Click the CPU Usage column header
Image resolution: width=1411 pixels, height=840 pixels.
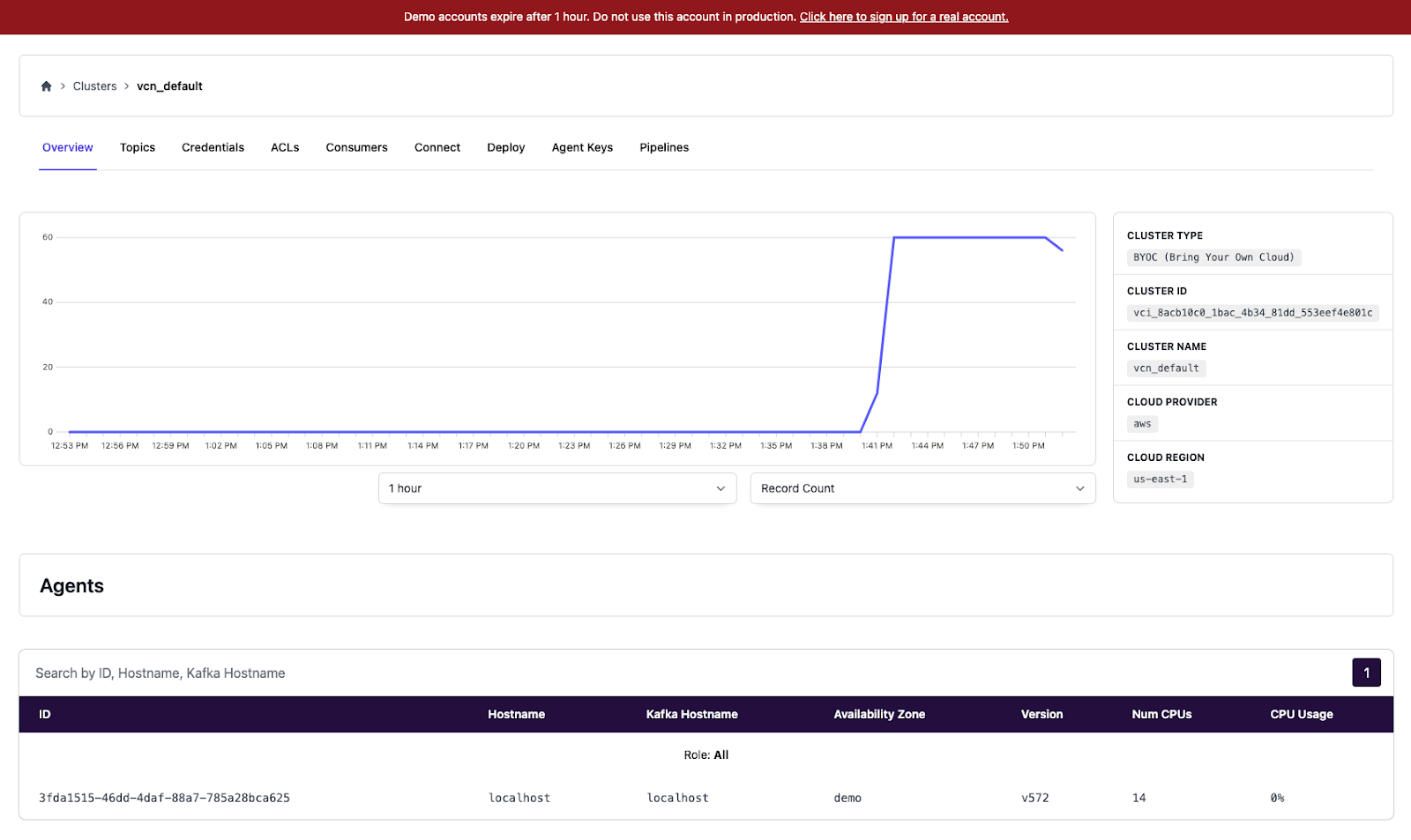(x=1301, y=715)
